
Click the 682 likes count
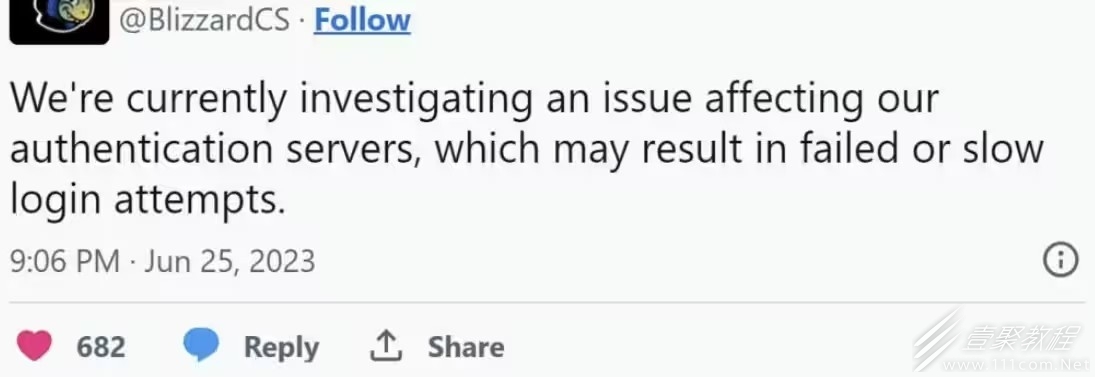tap(101, 347)
